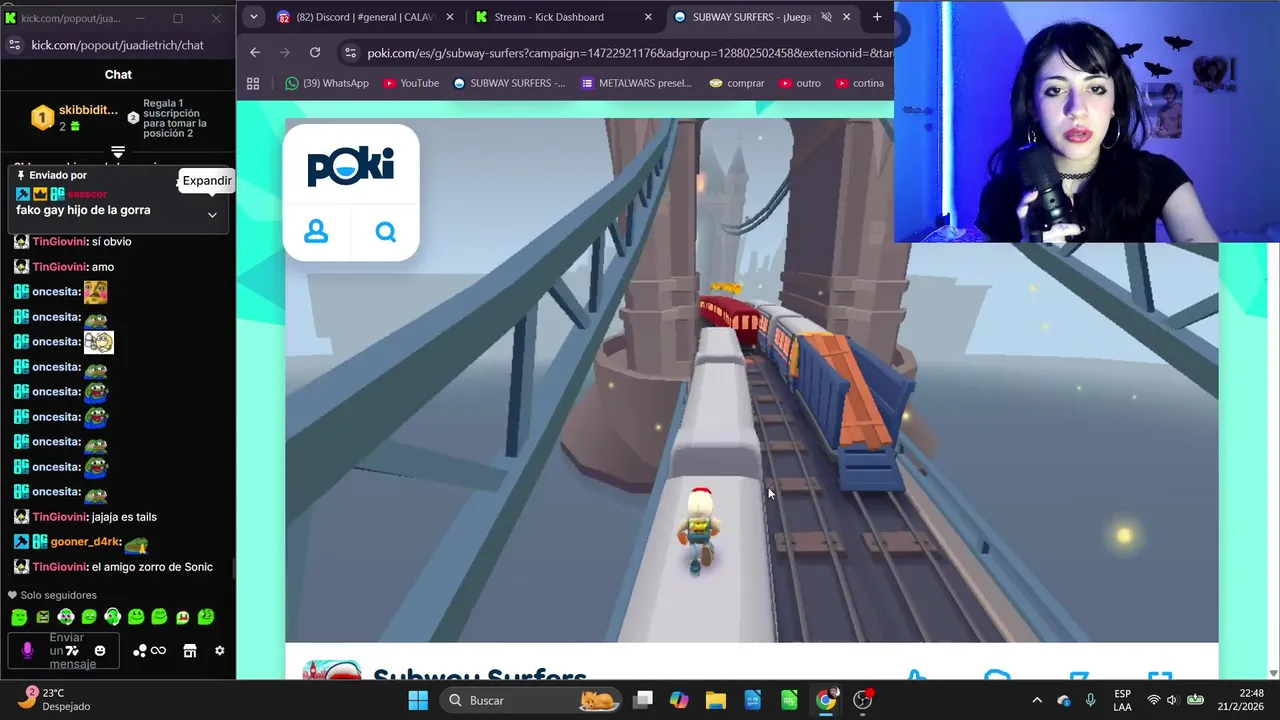
Task: Open Copilot from the taskbar
Action: pyautogui.click(x=679, y=700)
